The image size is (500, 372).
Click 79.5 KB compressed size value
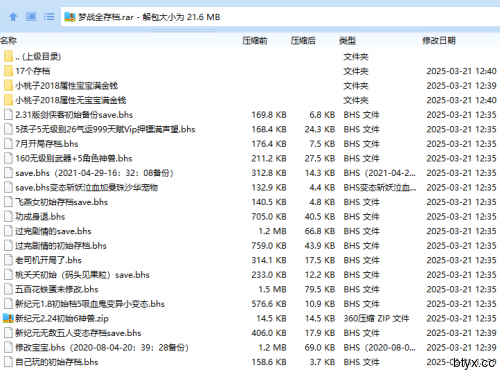(320, 289)
